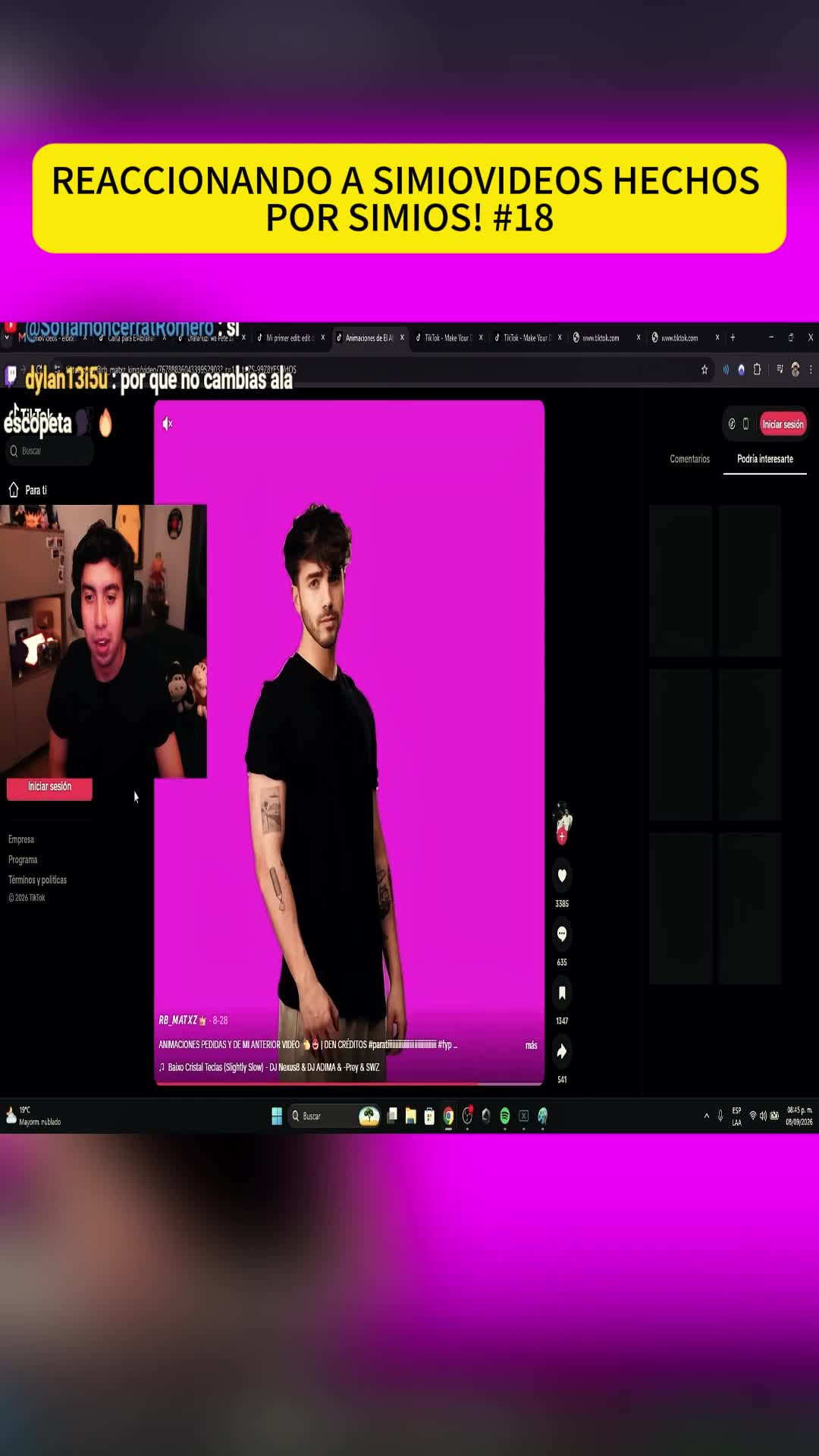Click the #fyp hashtag in the caption

444,1045
